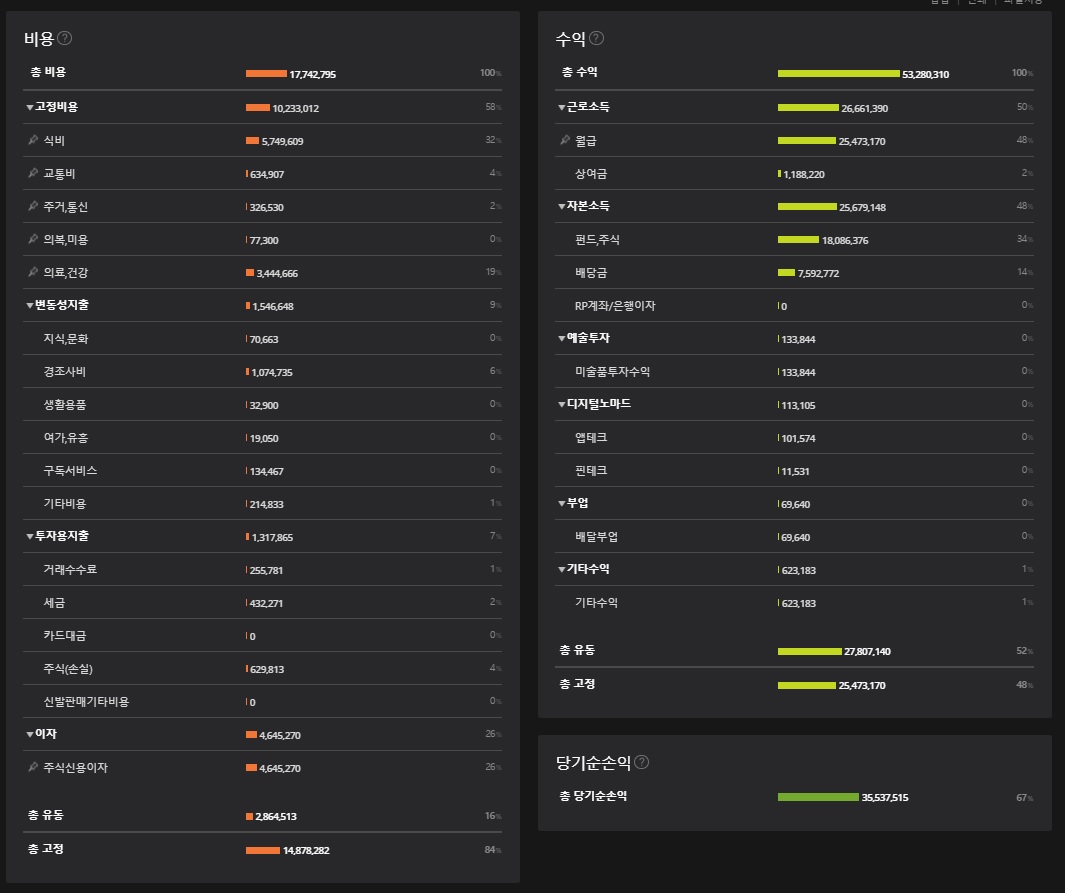Click the 거래수수료 row label
Viewport: 1065px width, 893px height.
[70, 570]
